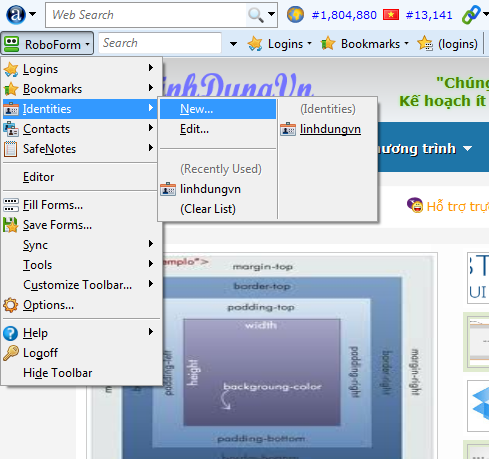Click the Options gear icon
The height and width of the screenshot is (459, 489).
(x=11, y=305)
